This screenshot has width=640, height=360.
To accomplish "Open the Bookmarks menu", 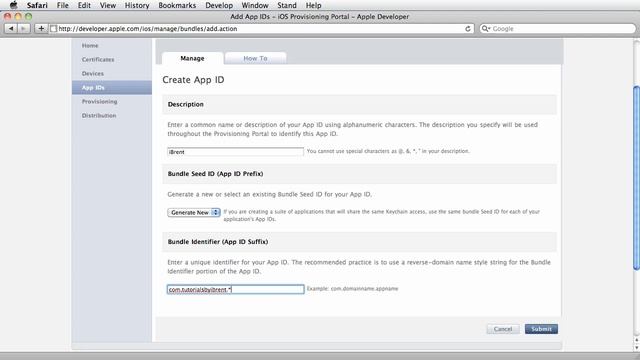I will pyautogui.click(x=177, y=5).
